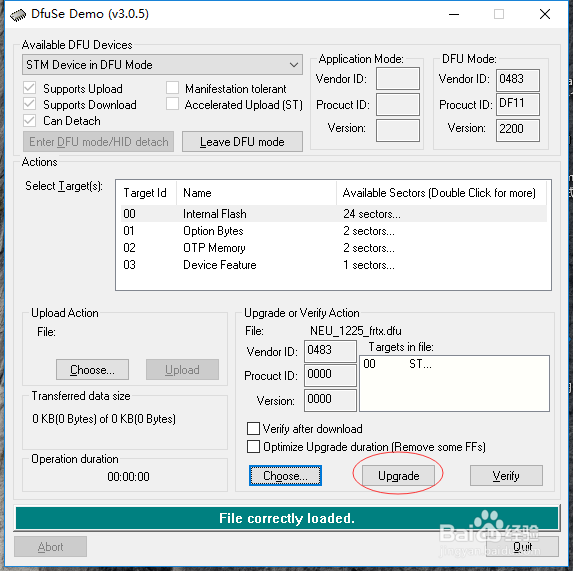The image size is (573, 571).
Task: Close the DfuSe Demo window
Action: (x=544, y=14)
